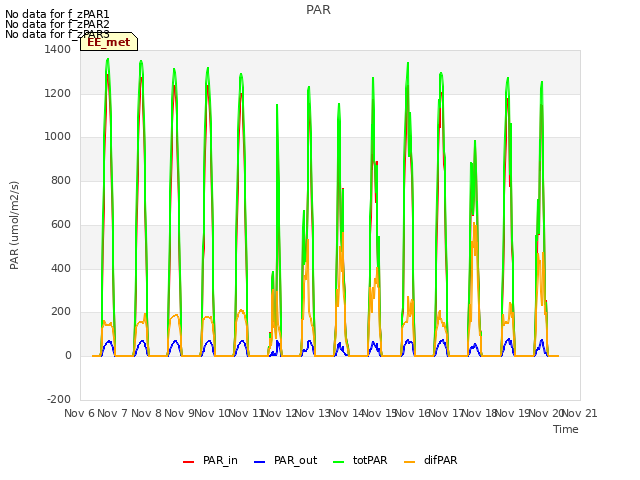Click the -200 y-axis tick label

pos(59,399)
